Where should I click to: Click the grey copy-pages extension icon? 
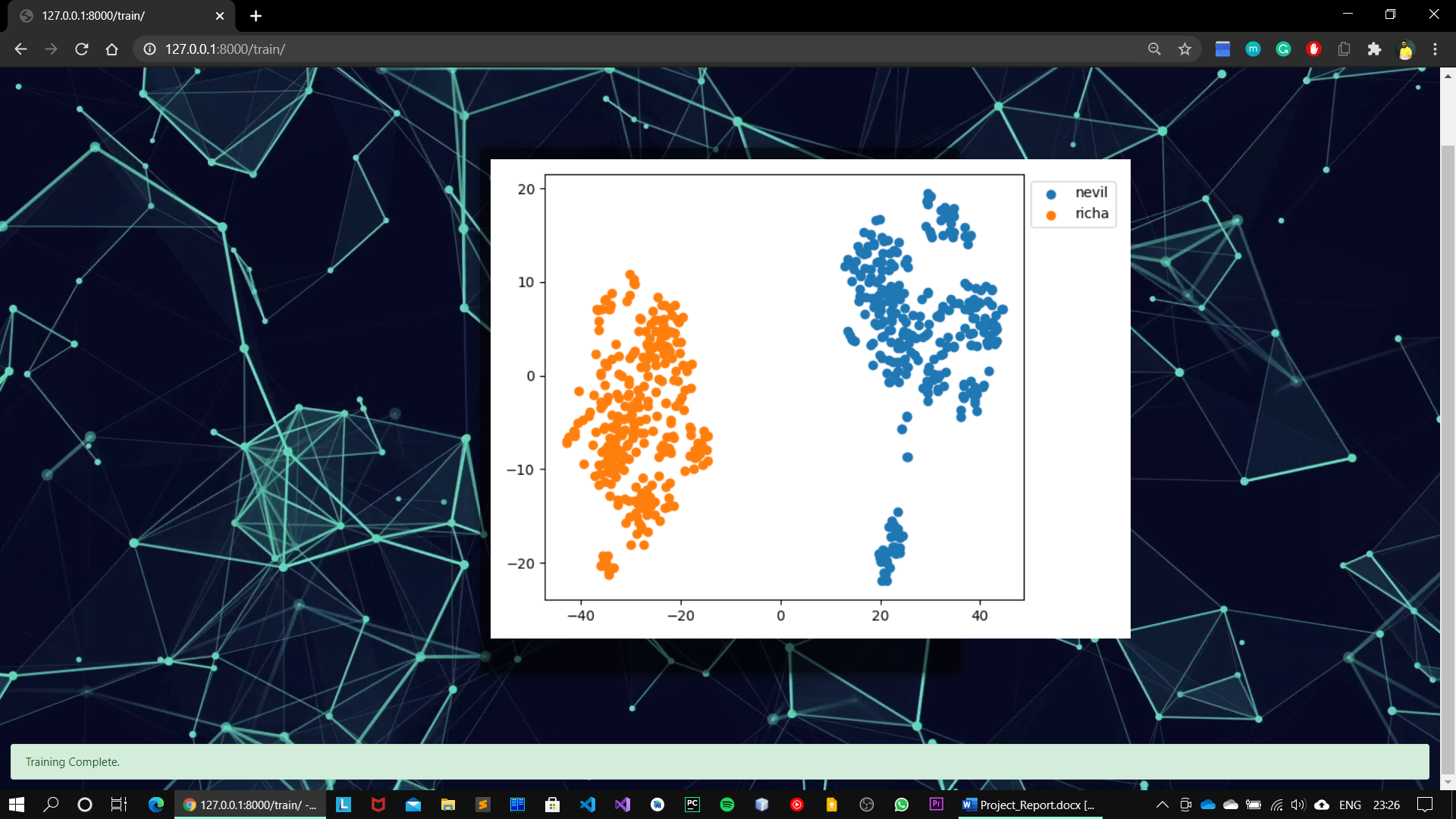tap(1344, 49)
